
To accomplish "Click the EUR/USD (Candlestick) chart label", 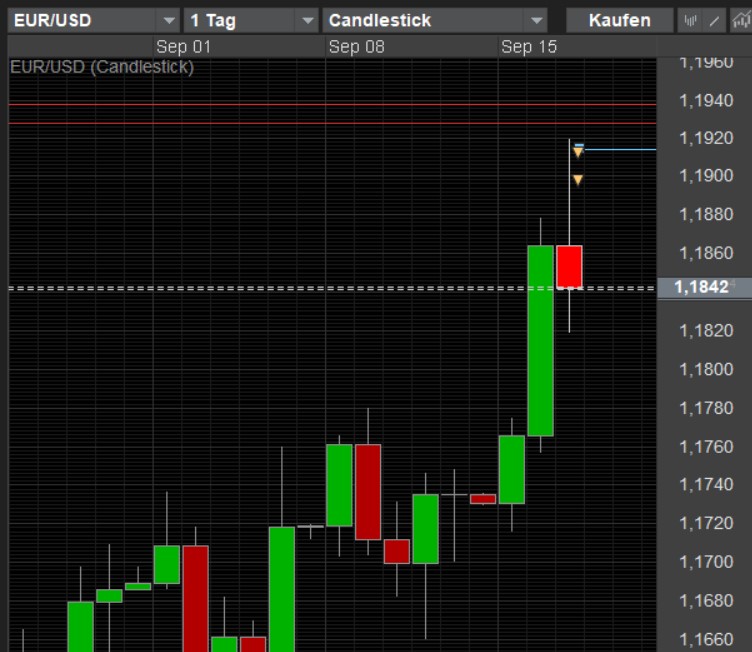I will (102, 67).
